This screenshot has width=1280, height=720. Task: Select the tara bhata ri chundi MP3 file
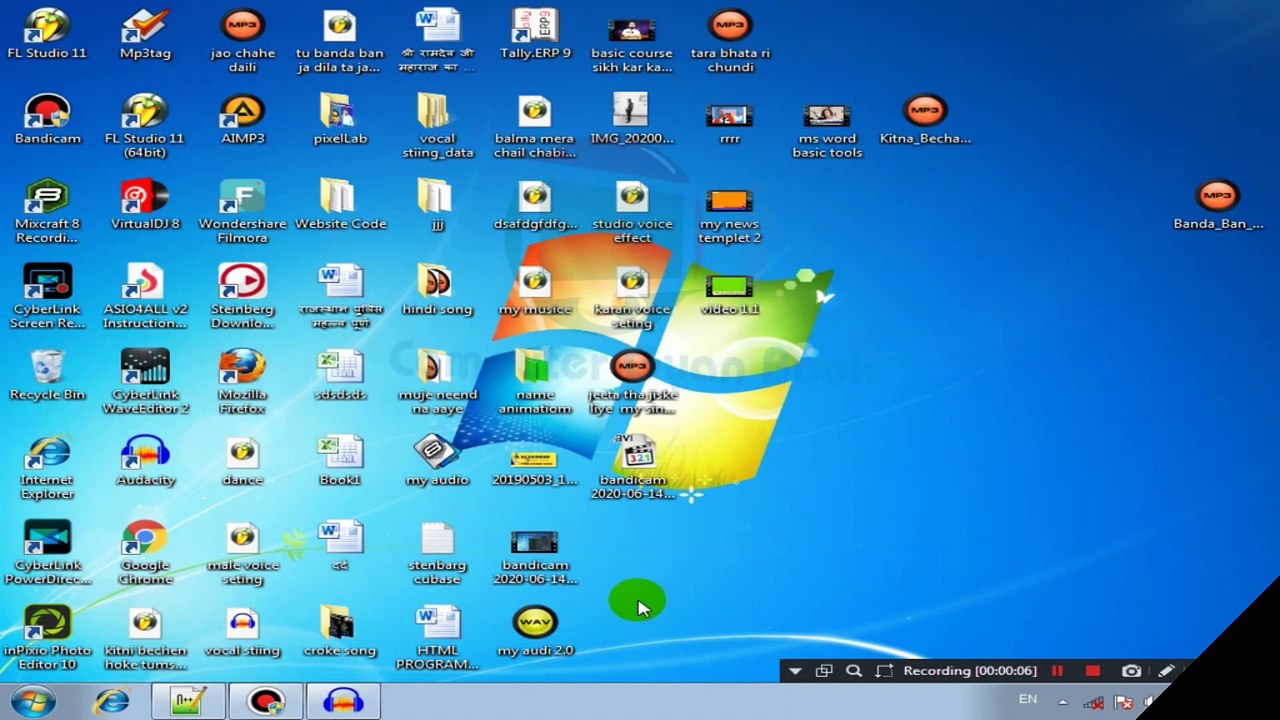(730, 41)
